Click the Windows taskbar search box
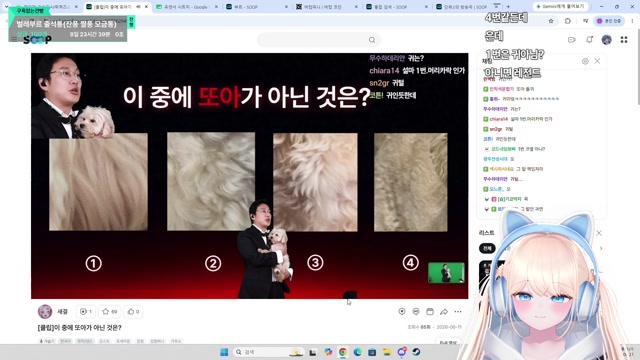 268,352
